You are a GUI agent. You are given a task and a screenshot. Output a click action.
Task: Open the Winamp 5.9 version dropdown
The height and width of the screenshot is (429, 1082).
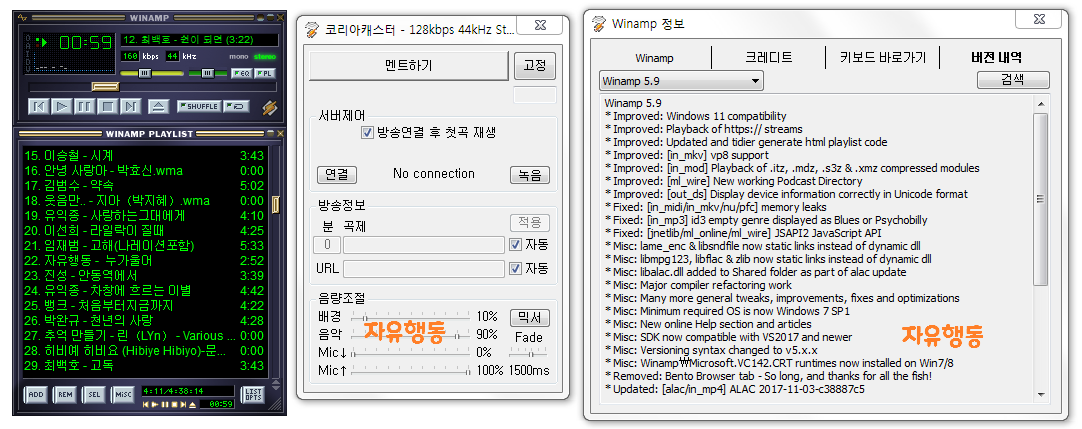pos(681,81)
